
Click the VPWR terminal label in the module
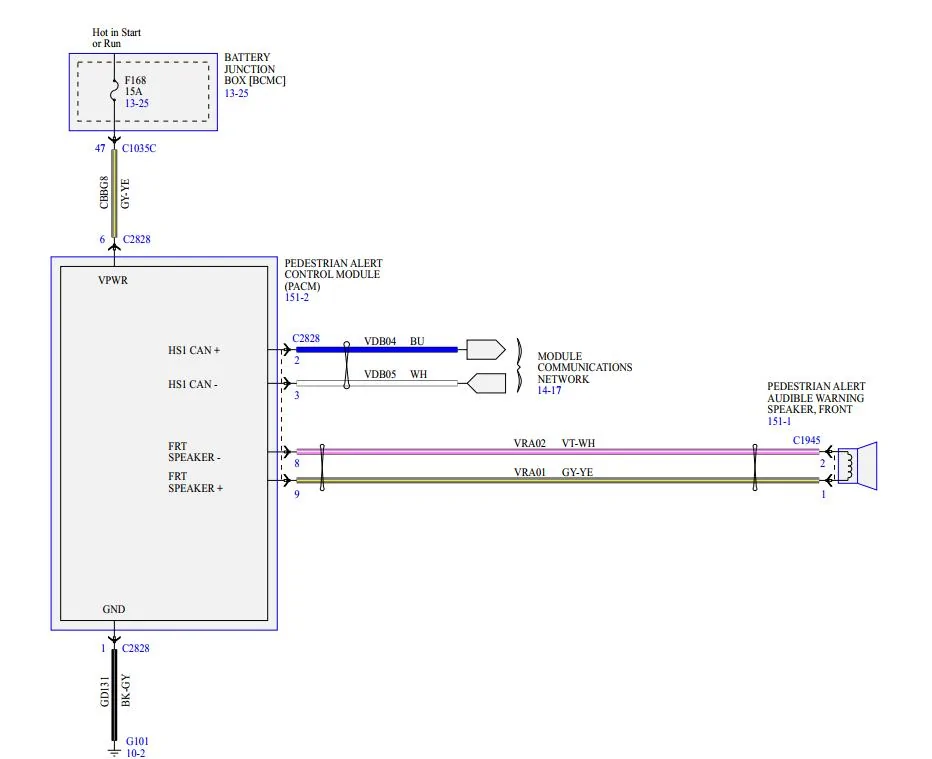[x=113, y=280]
